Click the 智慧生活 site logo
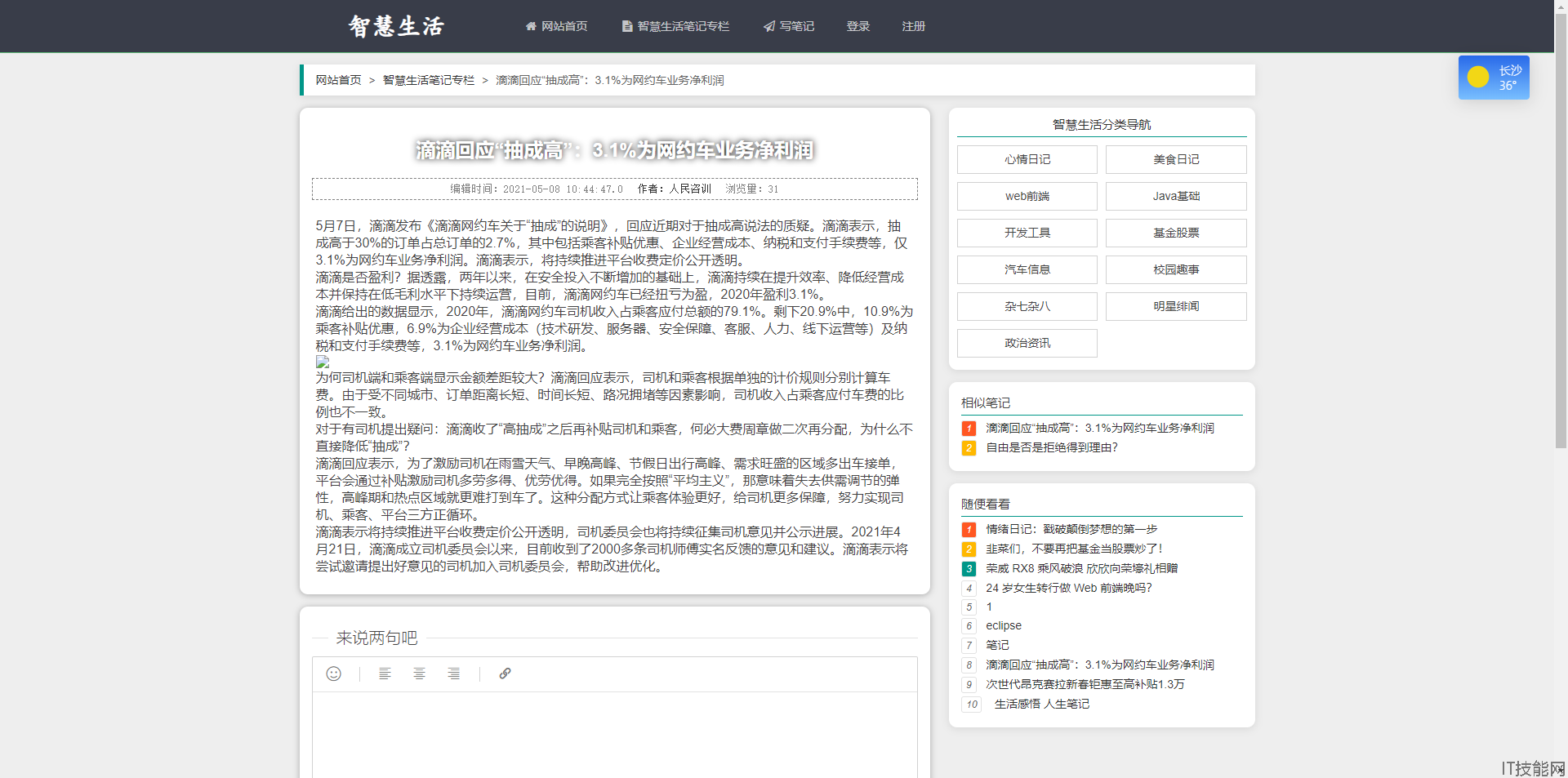 click(396, 26)
